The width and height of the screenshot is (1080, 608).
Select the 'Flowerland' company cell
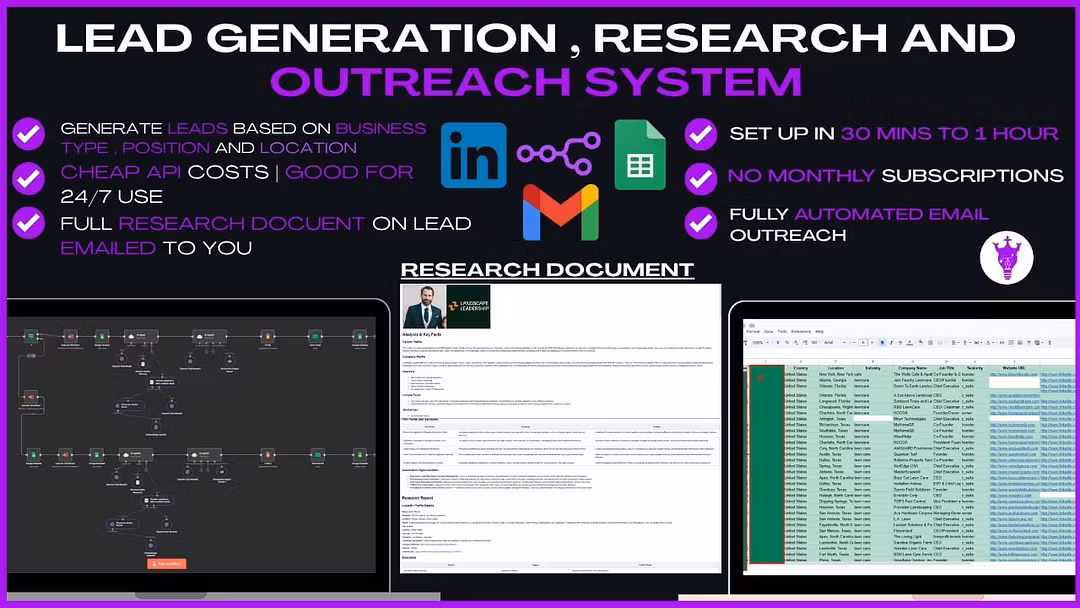coord(913,531)
